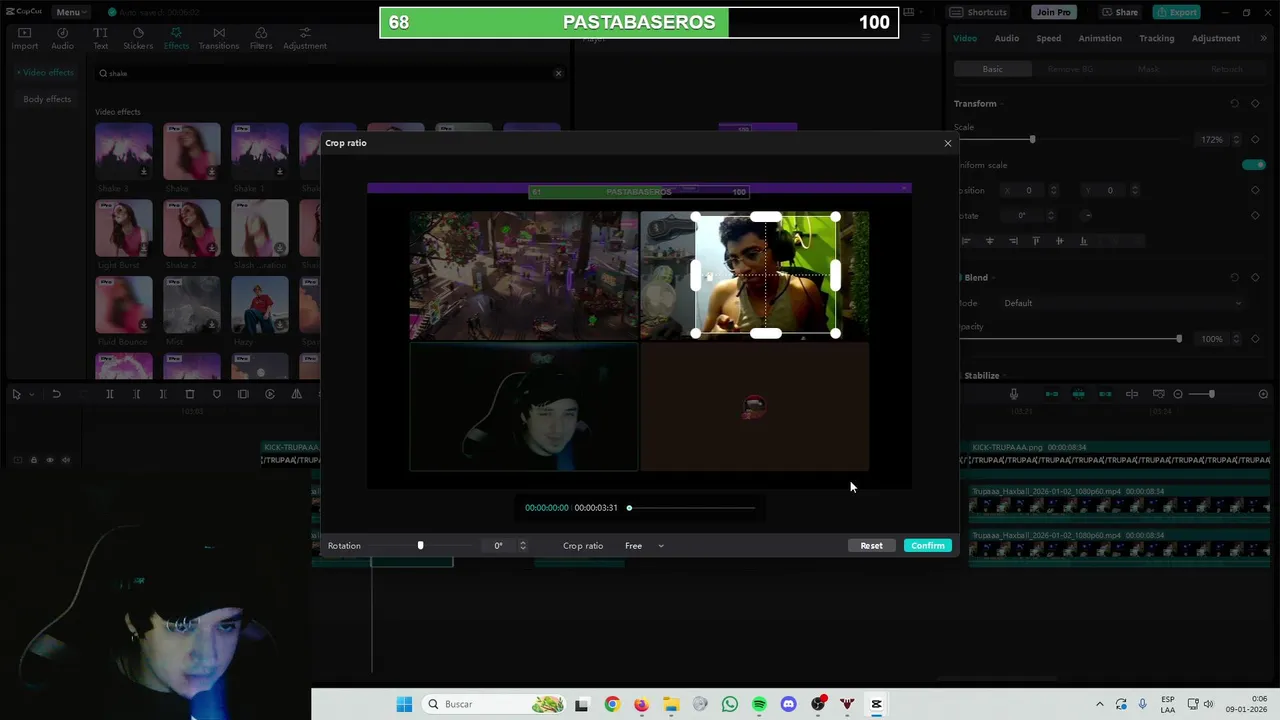1280x720 pixels.
Task: Confirm the crop
Action: [x=928, y=546]
